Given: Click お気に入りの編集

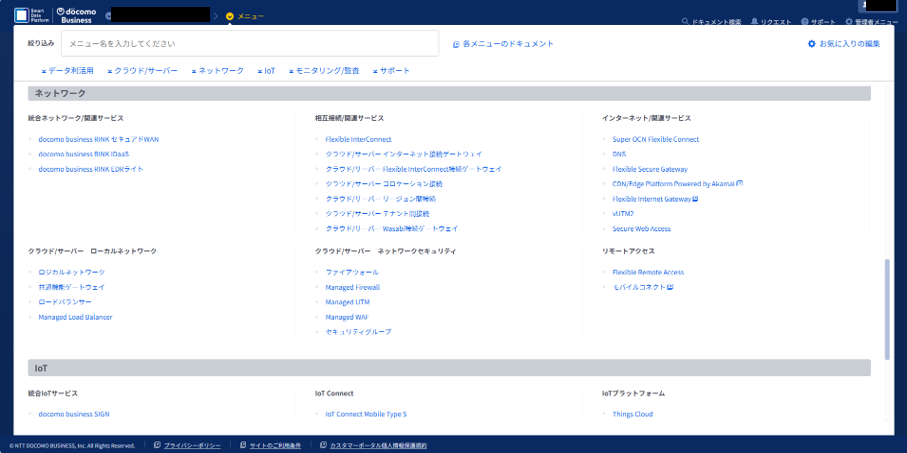Looking at the screenshot, I should click(x=844, y=43).
